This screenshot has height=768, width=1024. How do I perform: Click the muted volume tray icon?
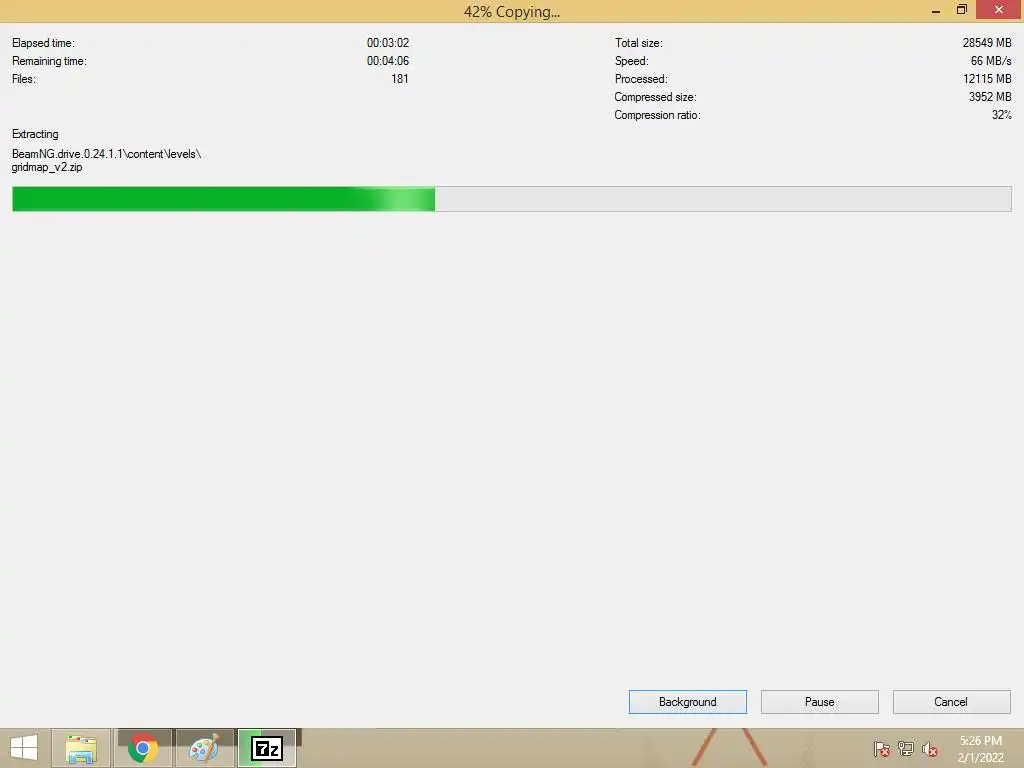click(930, 749)
